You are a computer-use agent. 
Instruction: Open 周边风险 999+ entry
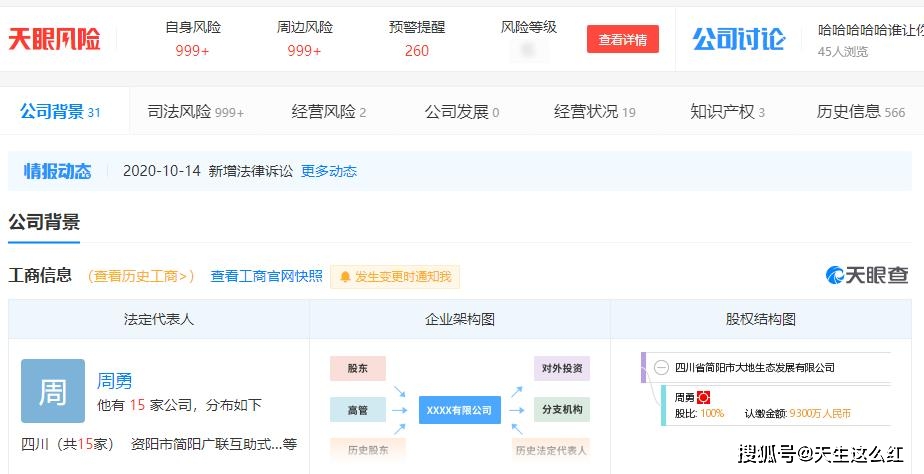[305, 39]
